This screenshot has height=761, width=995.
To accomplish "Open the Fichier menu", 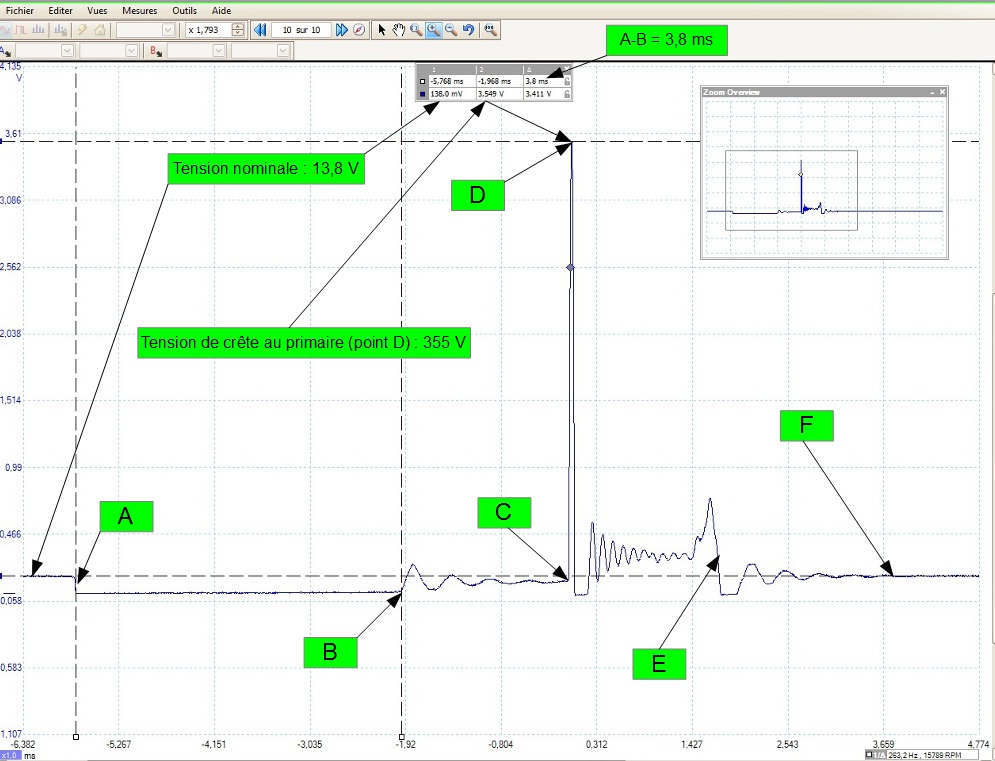I will coord(19,9).
